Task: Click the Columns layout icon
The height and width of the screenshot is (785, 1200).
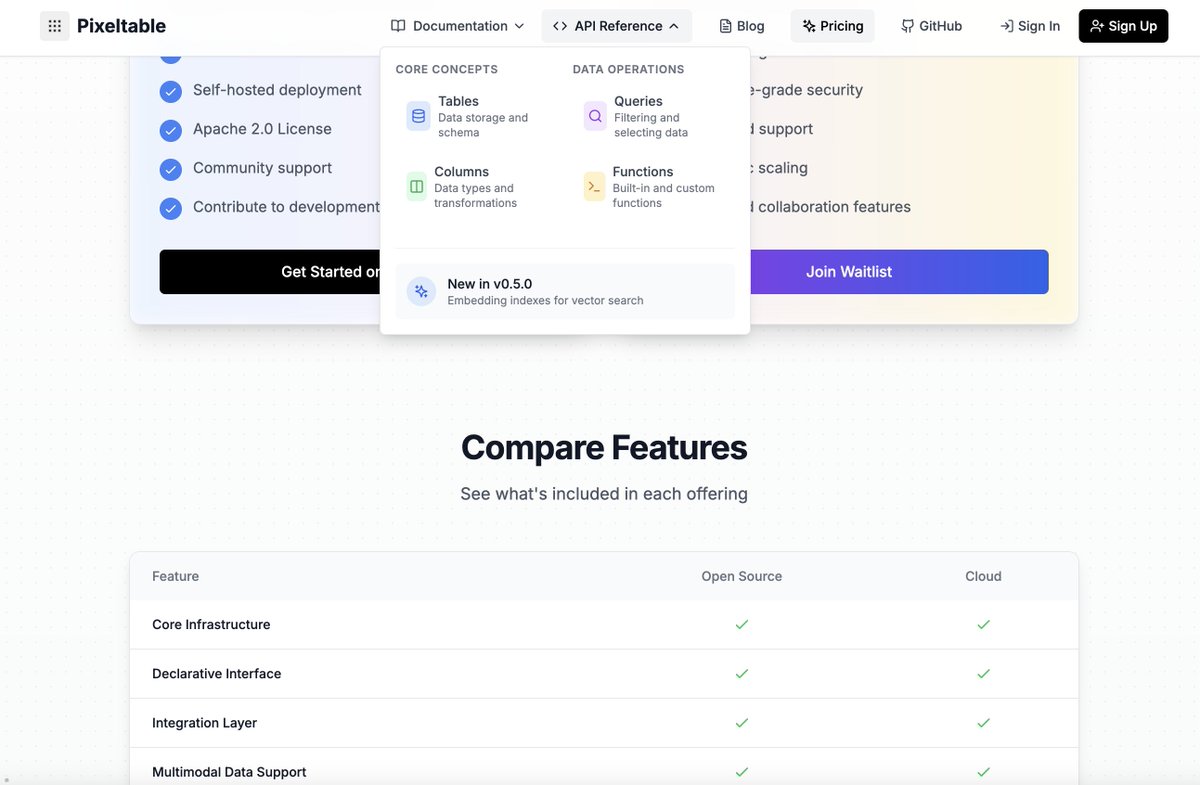Action: coord(417,187)
